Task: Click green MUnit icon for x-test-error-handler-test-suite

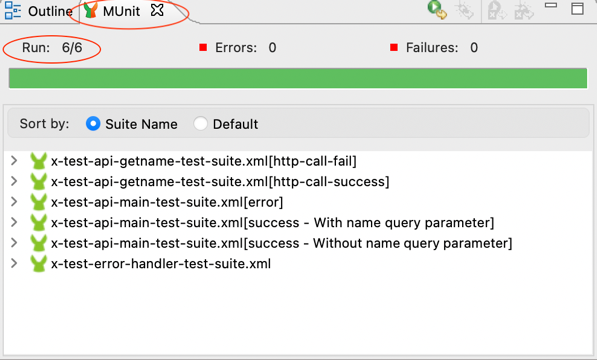Action: pos(38,264)
